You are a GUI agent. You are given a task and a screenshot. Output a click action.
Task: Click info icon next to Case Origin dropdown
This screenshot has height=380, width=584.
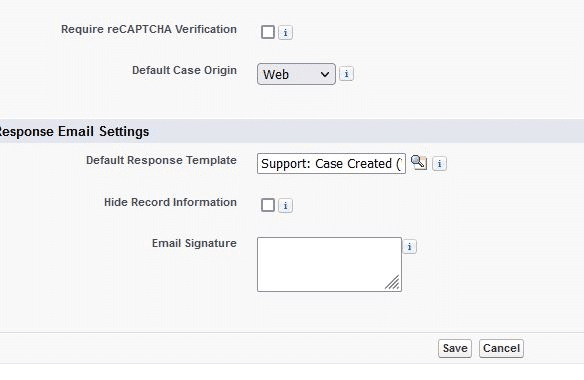tap(346, 74)
